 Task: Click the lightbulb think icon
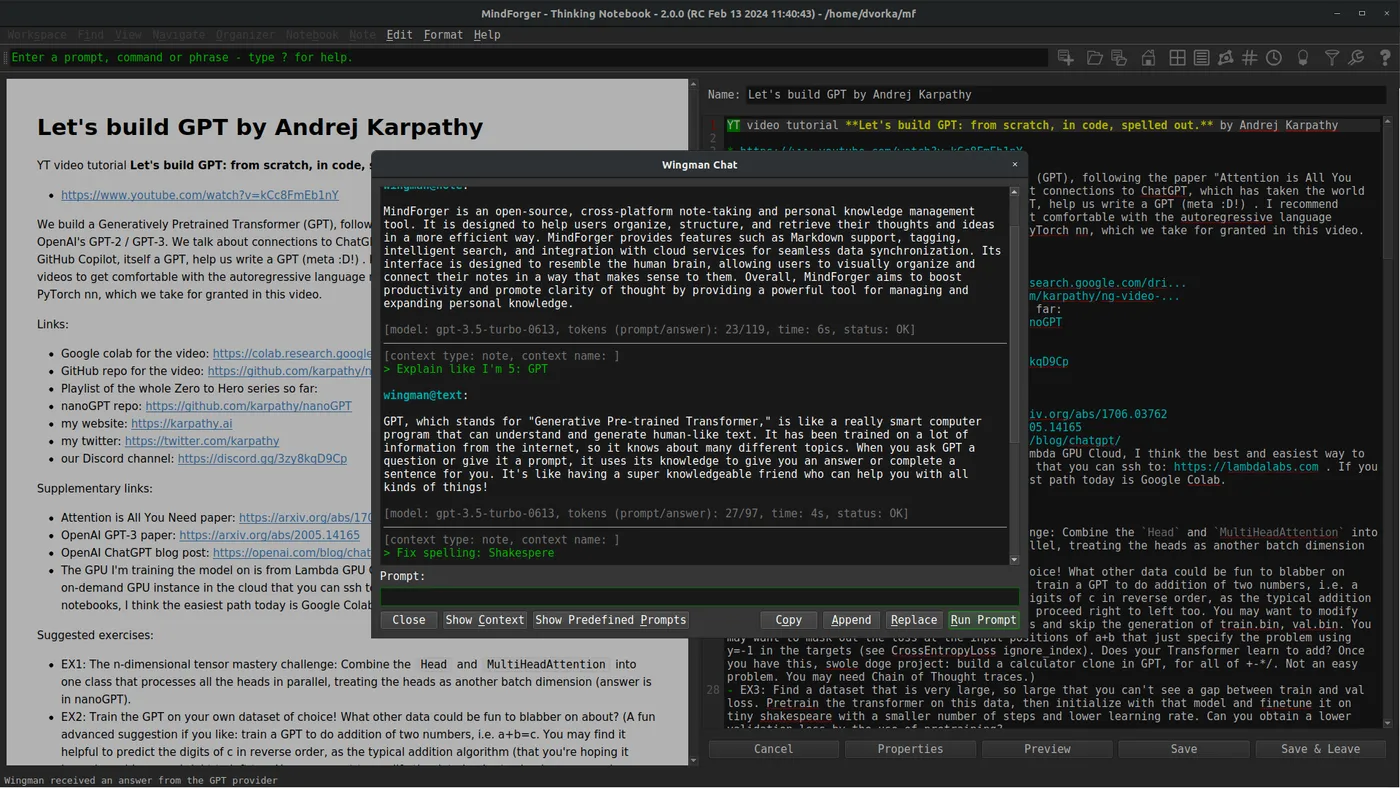click(1303, 58)
